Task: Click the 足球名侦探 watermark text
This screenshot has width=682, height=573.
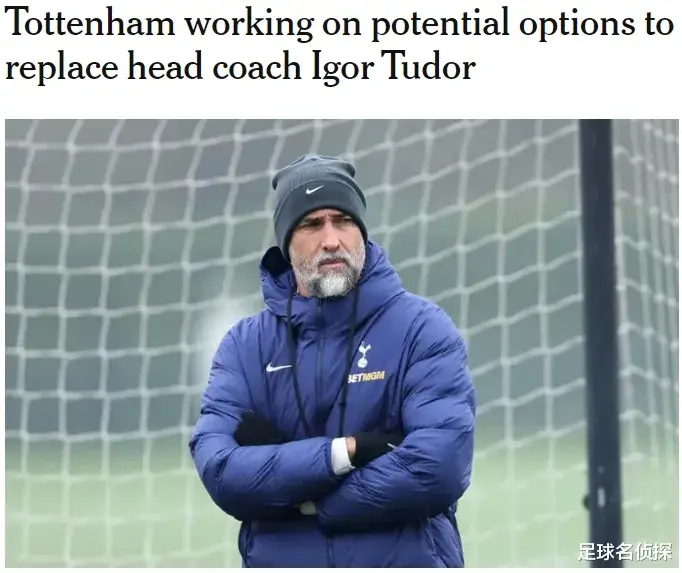Action: click(625, 551)
